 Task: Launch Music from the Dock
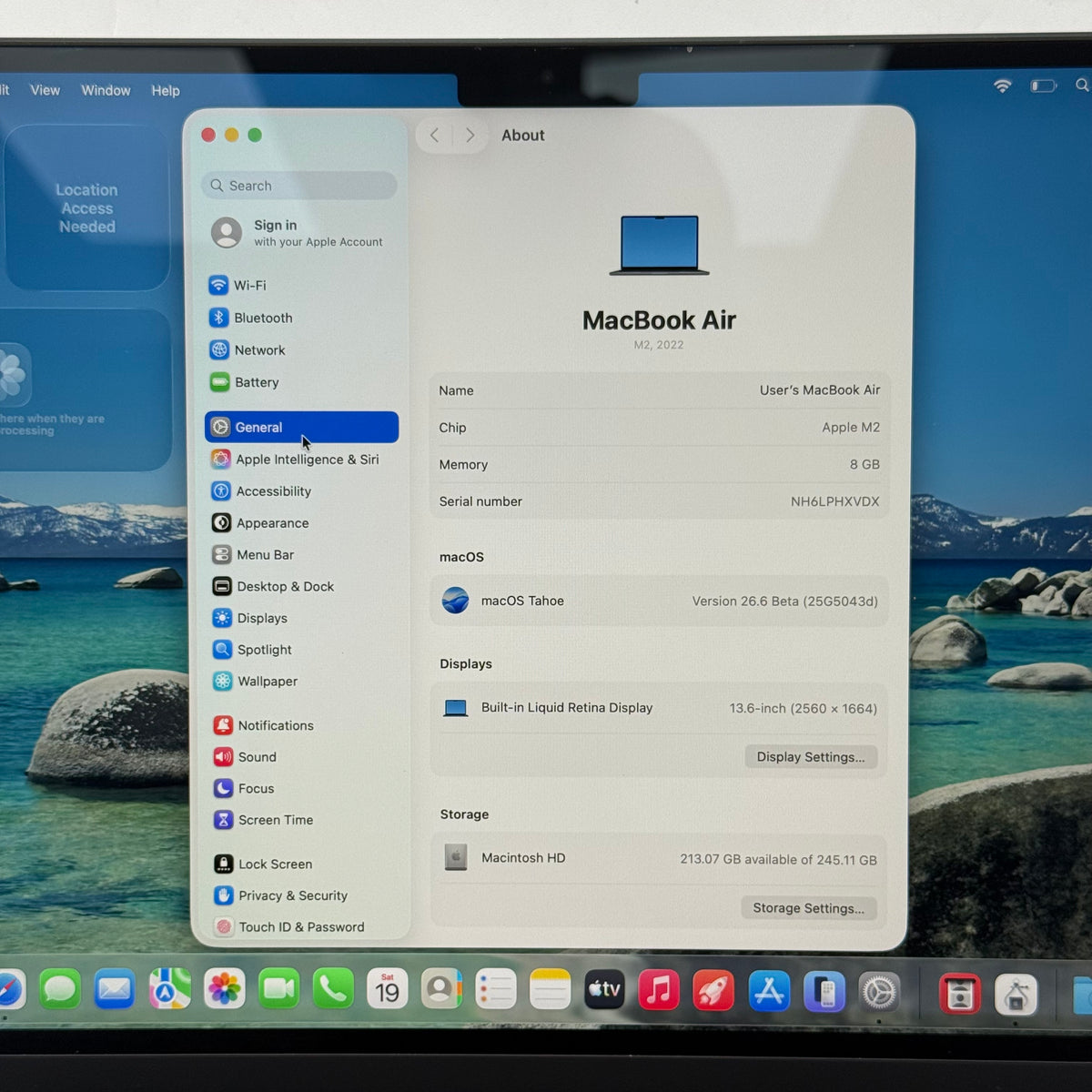(x=659, y=990)
